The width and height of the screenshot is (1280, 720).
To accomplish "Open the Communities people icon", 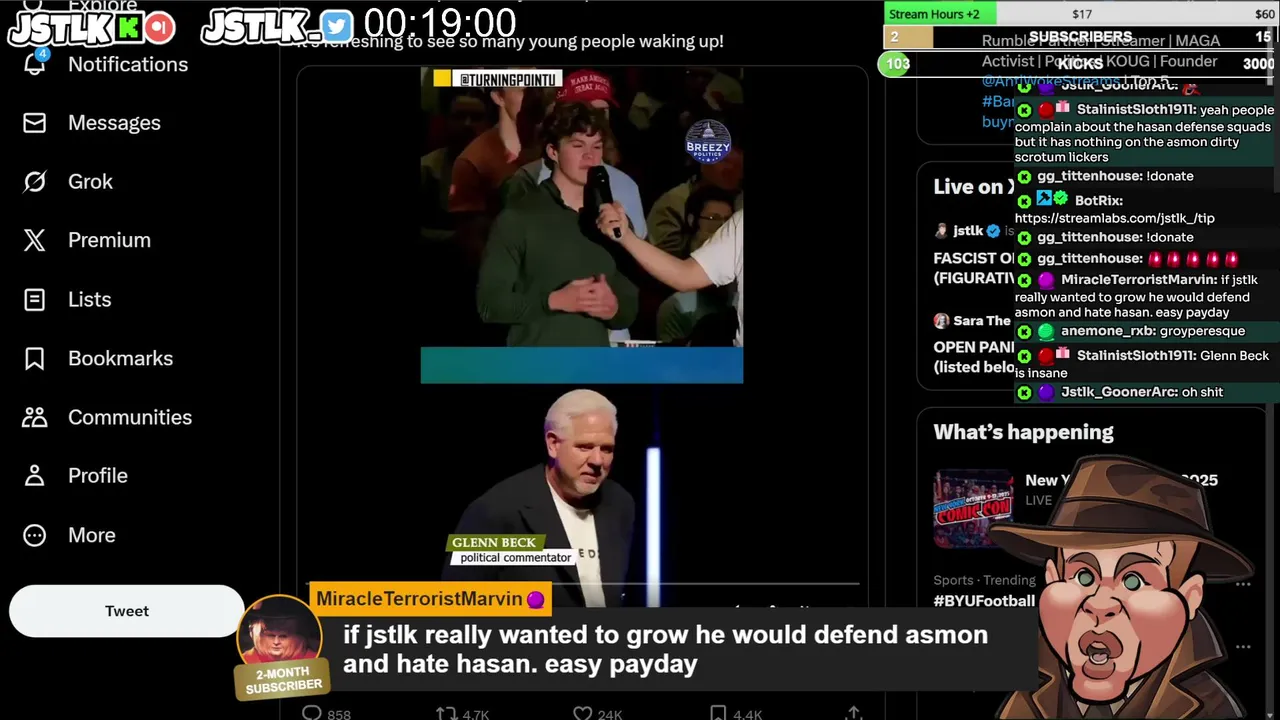I will [35, 417].
